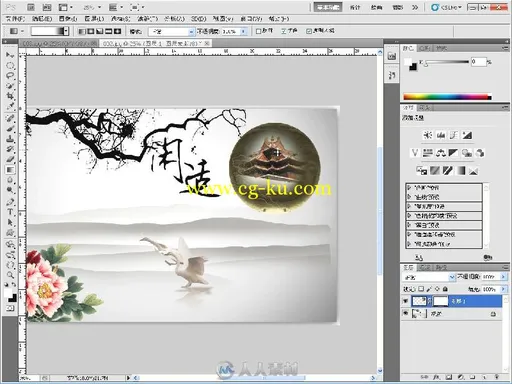
Task: Delete layer using trash icon
Action: pyautogui.click(x=497, y=377)
